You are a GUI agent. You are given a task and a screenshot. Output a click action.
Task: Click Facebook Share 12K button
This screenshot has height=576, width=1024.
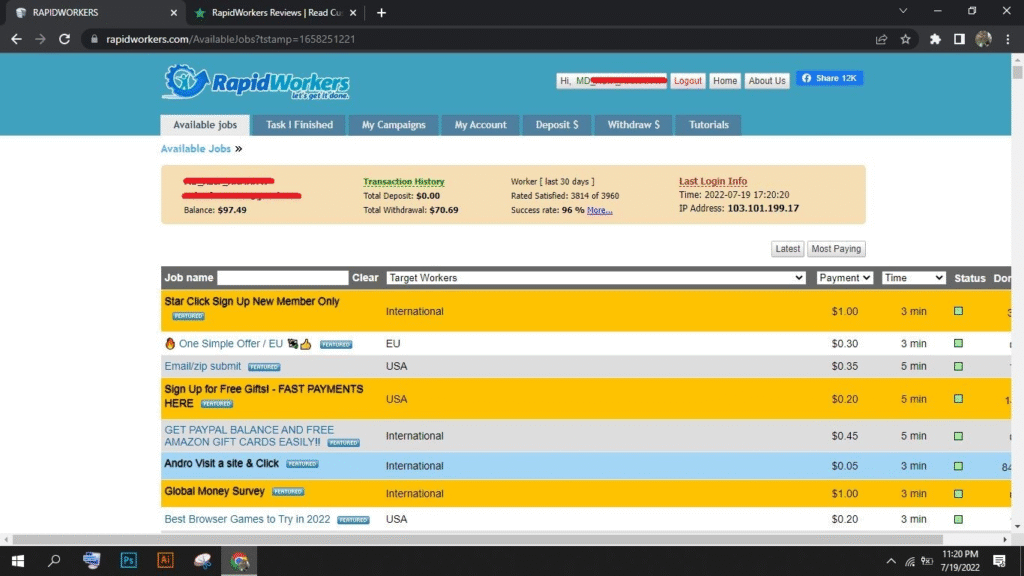pos(829,78)
